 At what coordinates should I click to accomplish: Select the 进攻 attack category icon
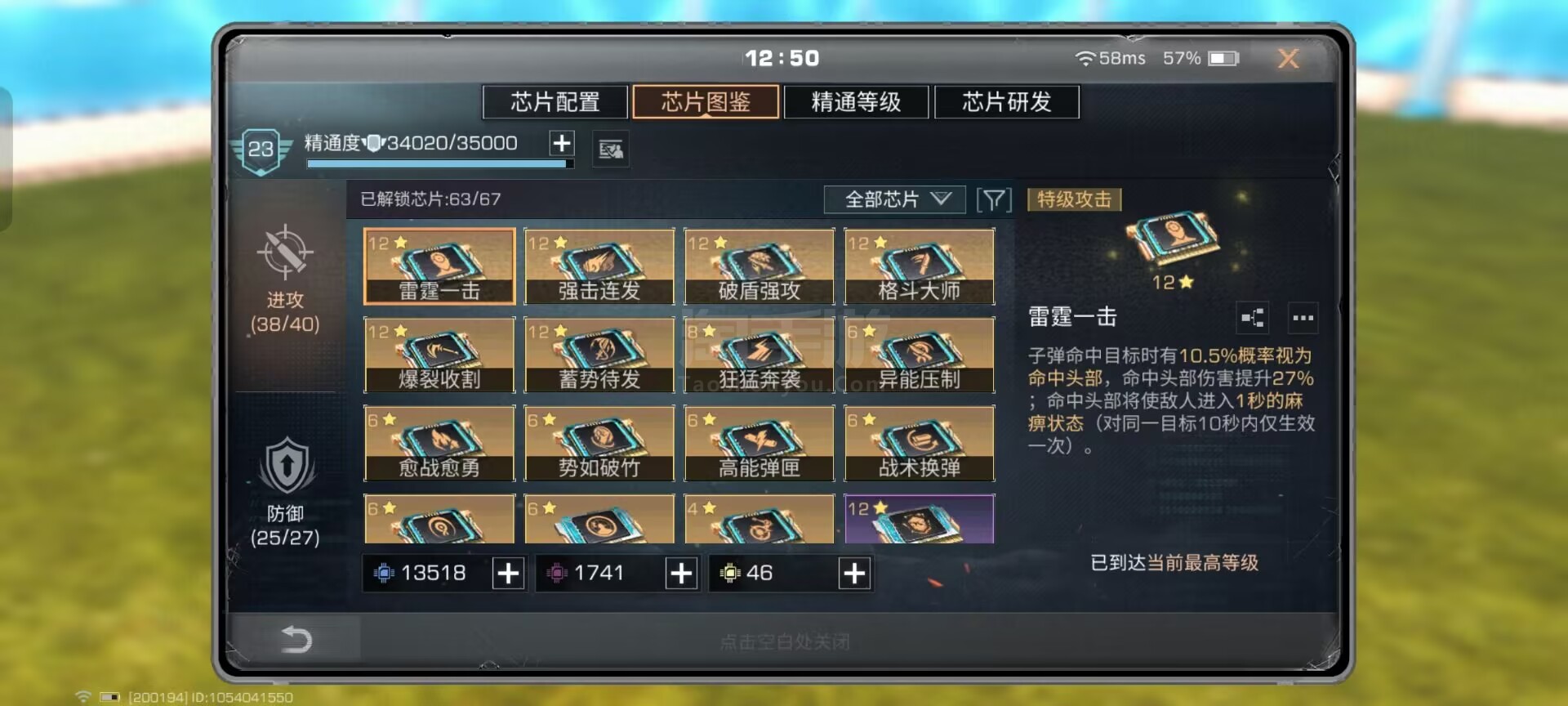pyautogui.click(x=285, y=252)
